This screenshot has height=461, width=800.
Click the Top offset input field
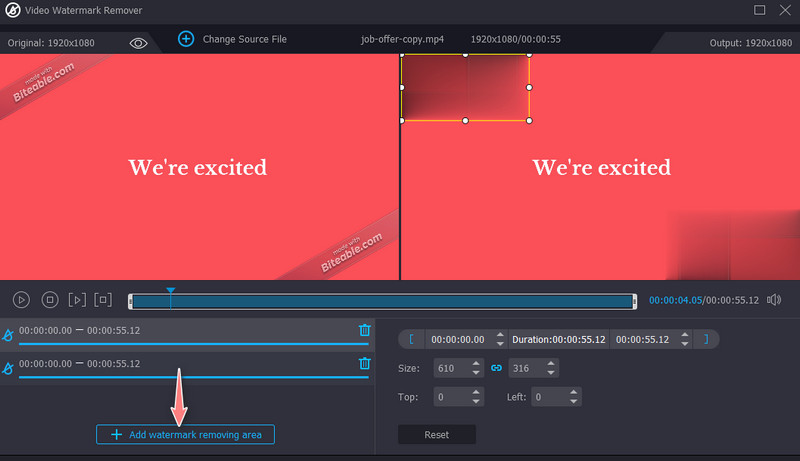[450, 397]
